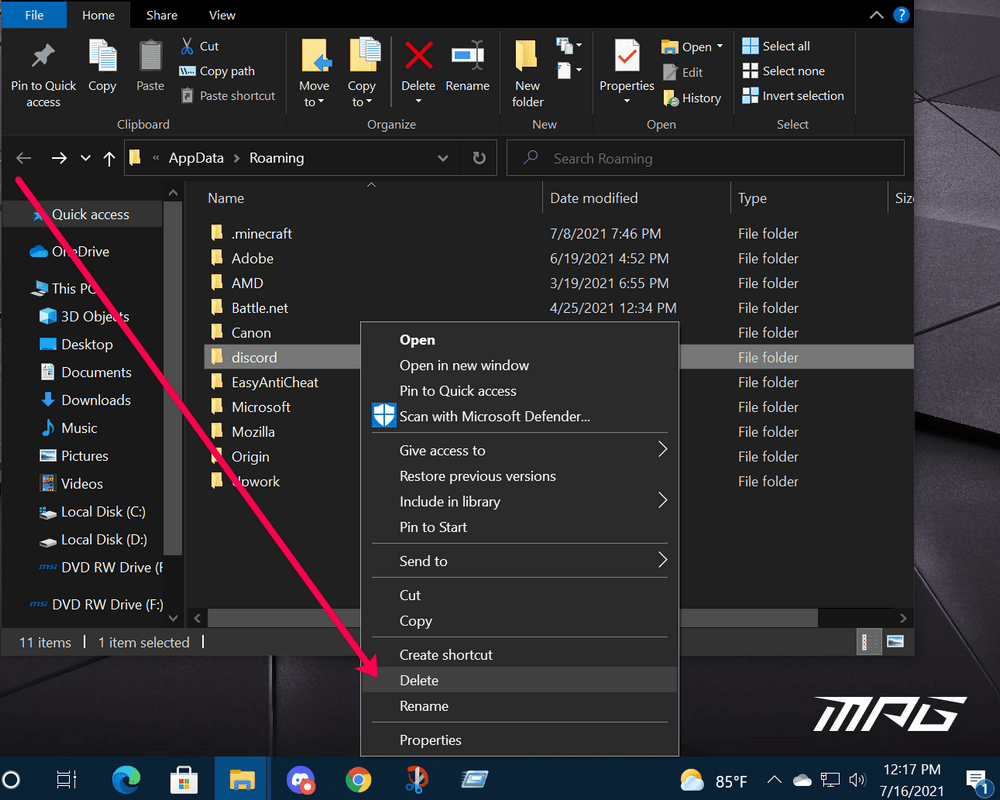Click the Pin to Quick access ribbon icon

[42, 70]
